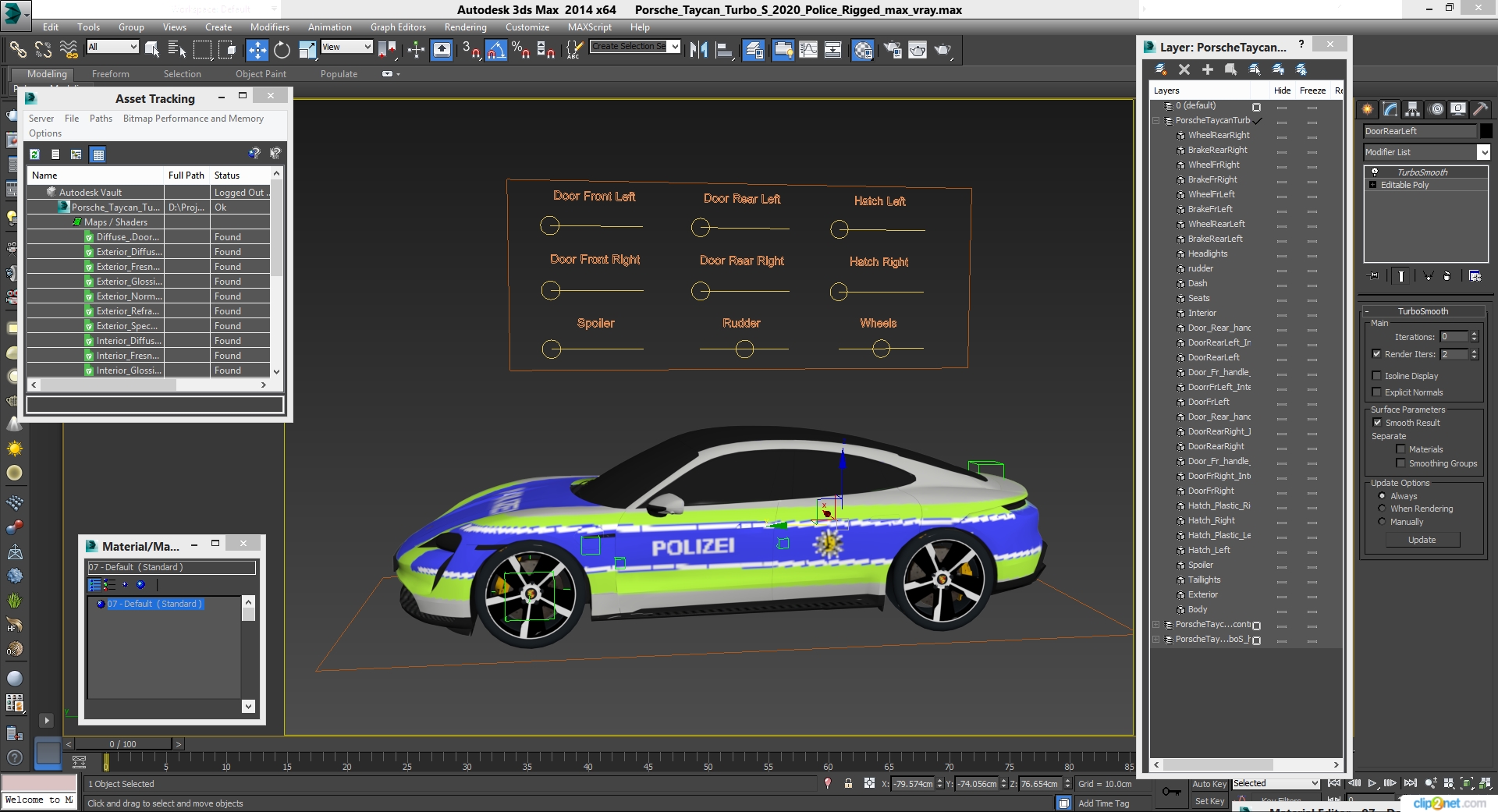Click the Unlink Selection icon

43,50
